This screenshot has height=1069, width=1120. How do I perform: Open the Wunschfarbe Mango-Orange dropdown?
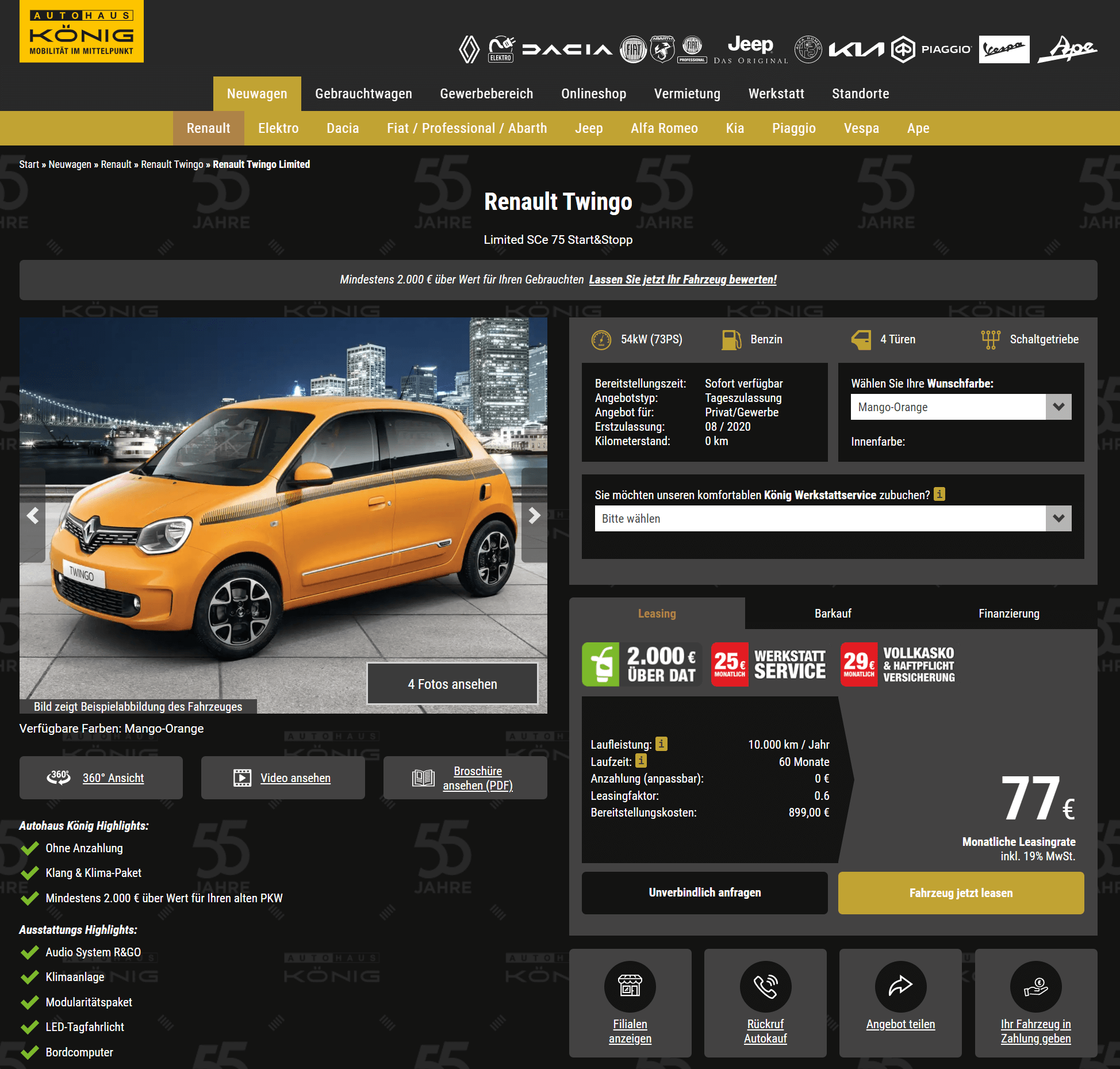pyautogui.click(x=961, y=407)
